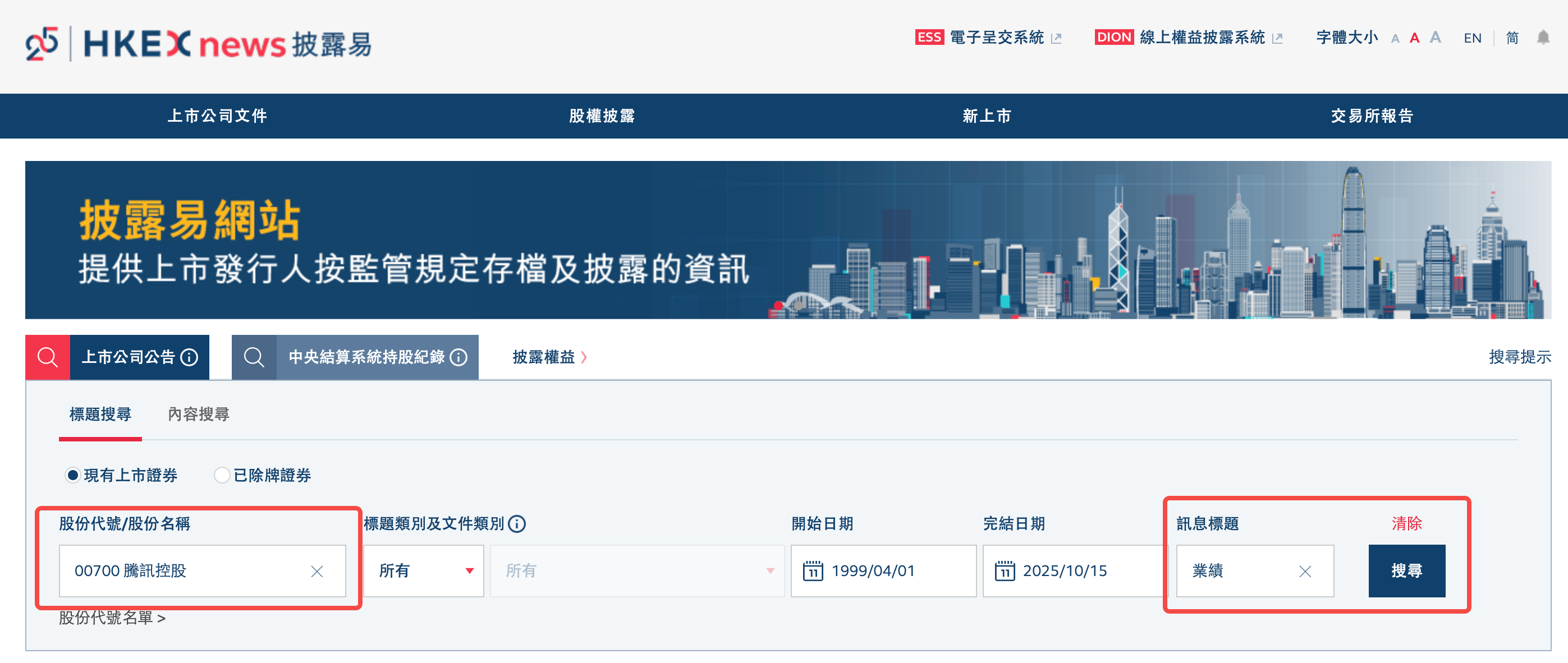
Task: Clear the stock code field X
Action: [x=317, y=571]
